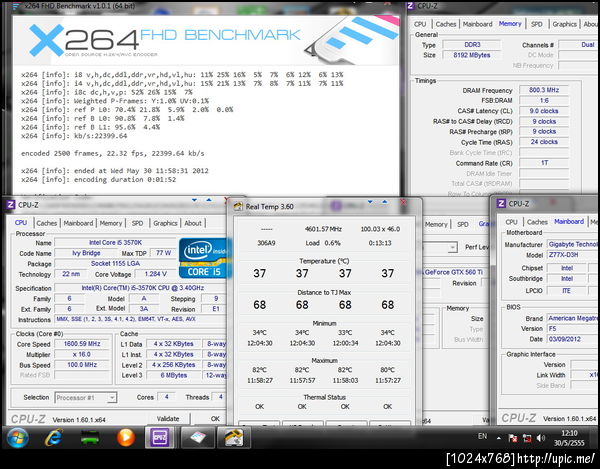Click the DRAM Frequency 800.3 MHz value
600x469 pixels.
tap(544, 90)
